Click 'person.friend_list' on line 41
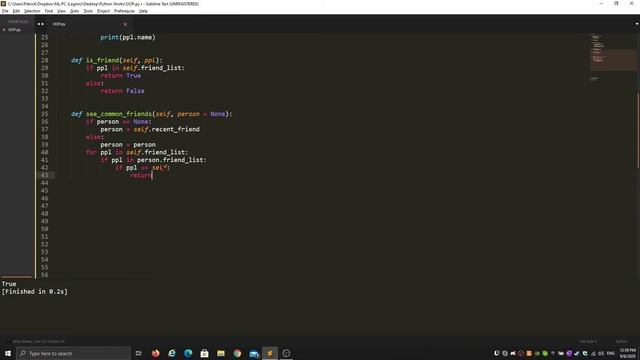The height and width of the screenshot is (360, 640). pos(171,160)
